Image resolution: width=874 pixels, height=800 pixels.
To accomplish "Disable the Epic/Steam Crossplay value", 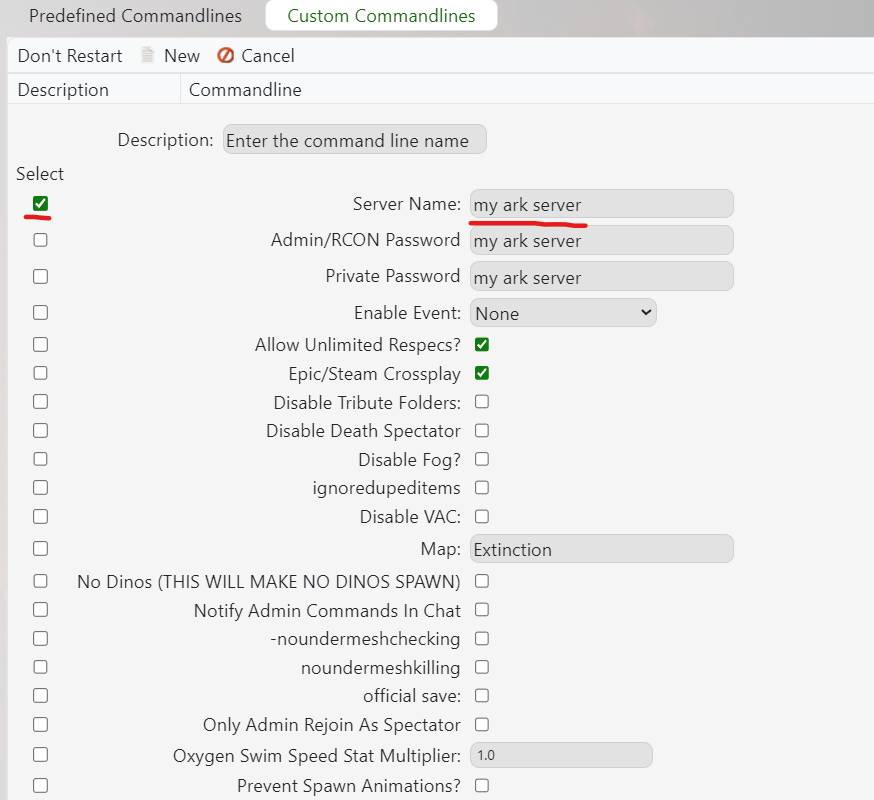I will (x=482, y=373).
